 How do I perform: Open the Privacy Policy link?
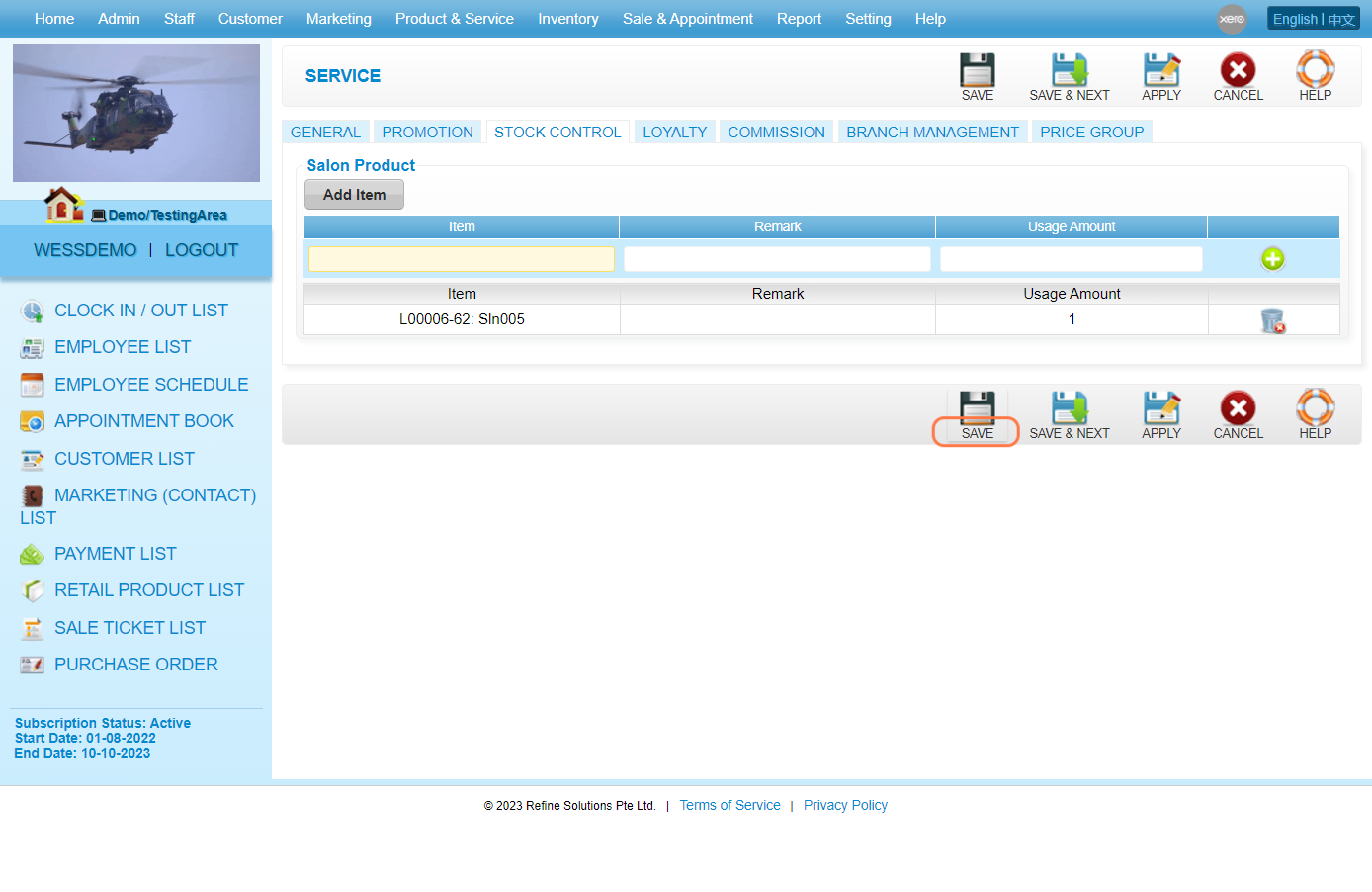pos(845,805)
